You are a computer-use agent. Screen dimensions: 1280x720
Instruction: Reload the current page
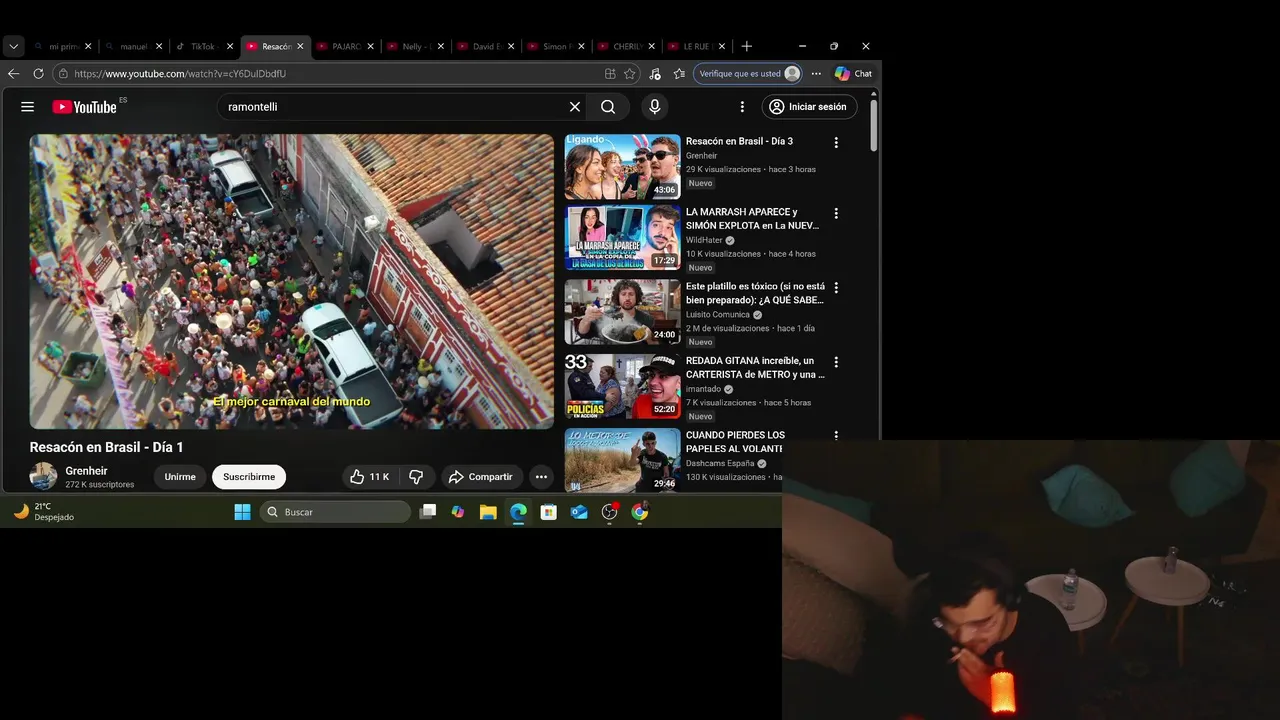pyautogui.click(x=38, y=74)
